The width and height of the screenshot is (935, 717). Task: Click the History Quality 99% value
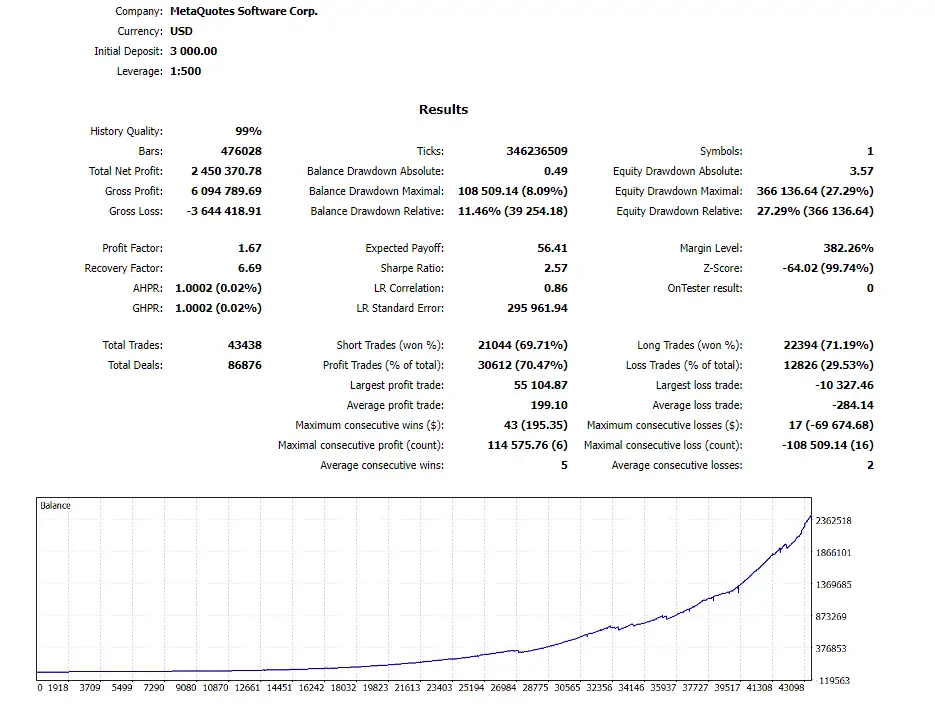(248, 131)
